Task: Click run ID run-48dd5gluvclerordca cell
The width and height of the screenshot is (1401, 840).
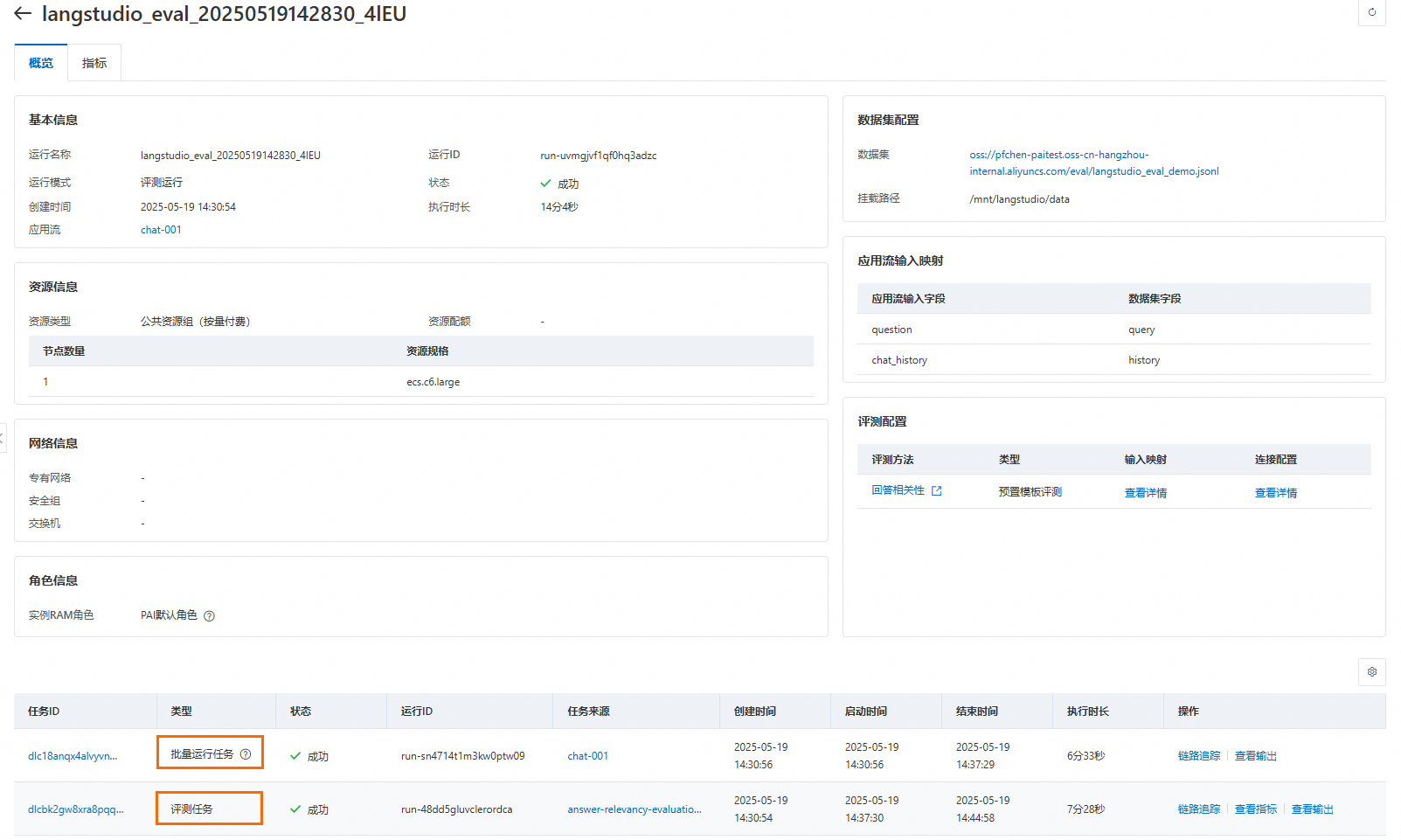Action: tap(457, 809)
